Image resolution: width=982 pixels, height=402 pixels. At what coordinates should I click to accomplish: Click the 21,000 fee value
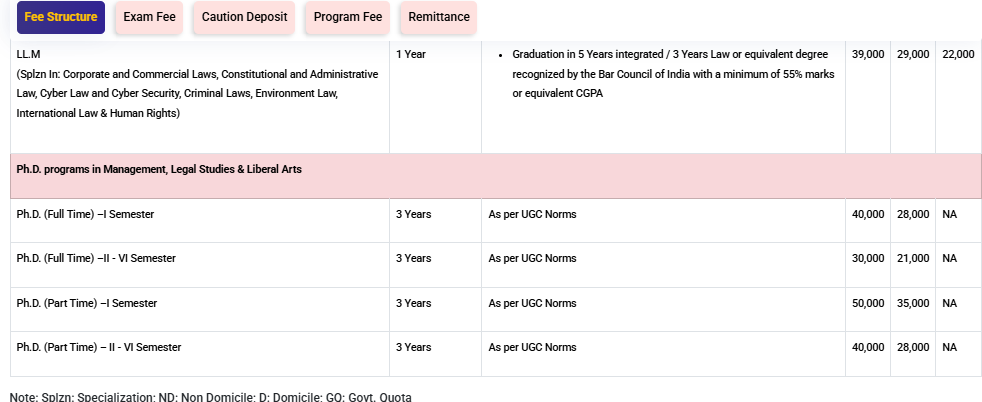point(912,258)
